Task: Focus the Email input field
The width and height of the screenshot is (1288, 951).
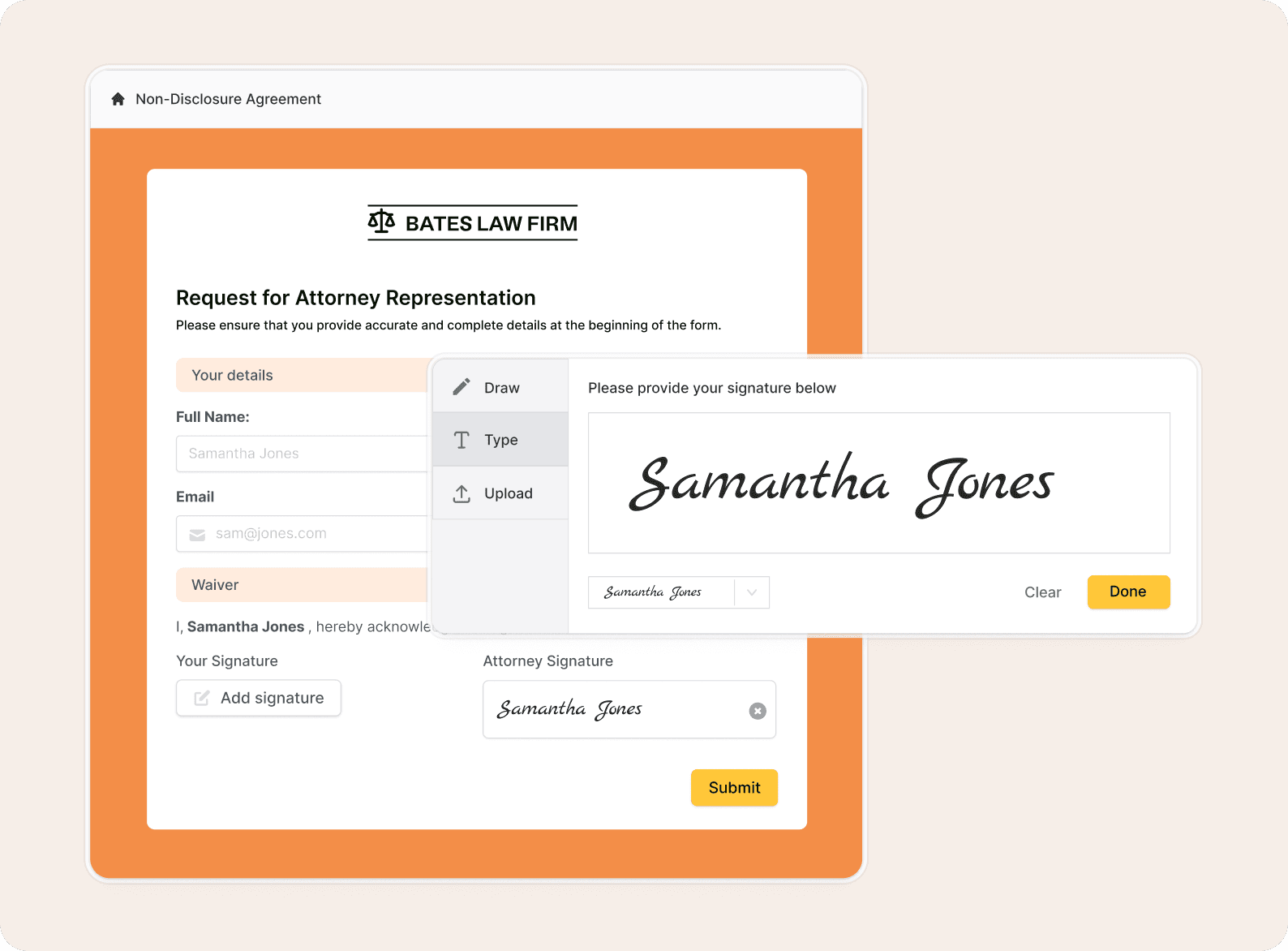Action: (x=303, y=534)
